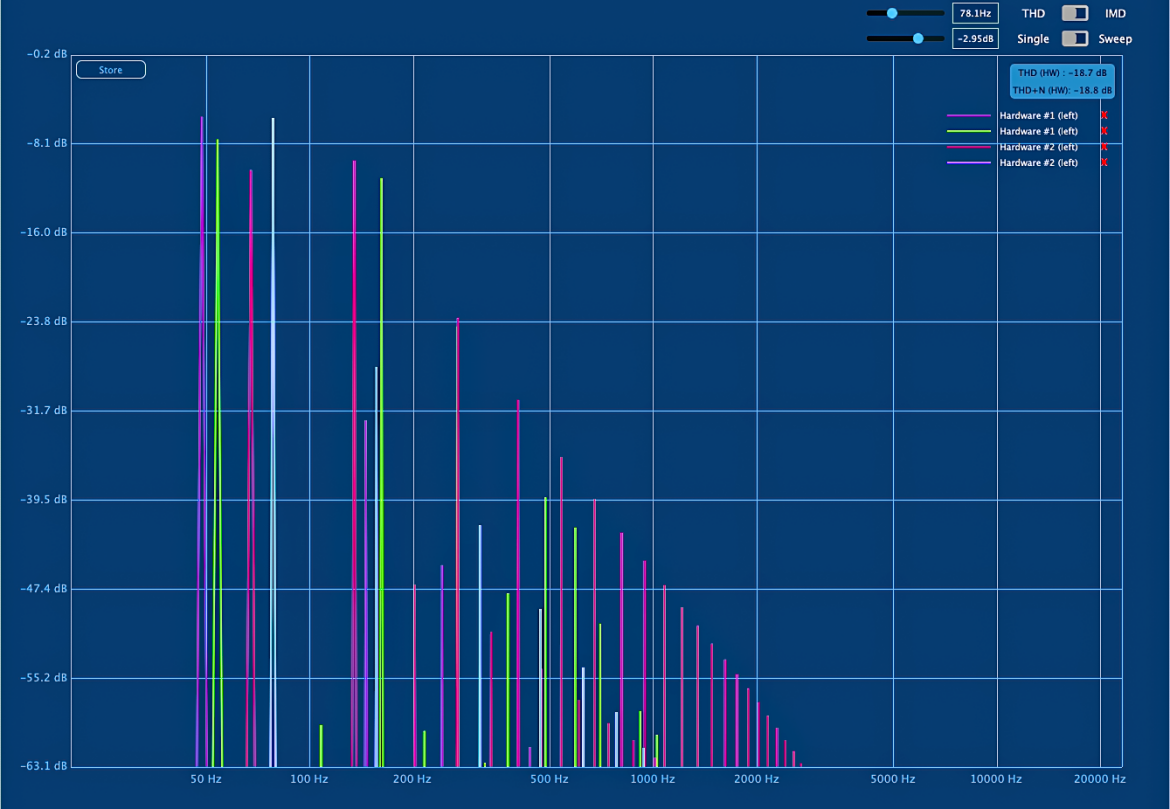Click the THD (HW) : -18.7 dB readout
The image size is (1170, 809).
coord(1063,73)
